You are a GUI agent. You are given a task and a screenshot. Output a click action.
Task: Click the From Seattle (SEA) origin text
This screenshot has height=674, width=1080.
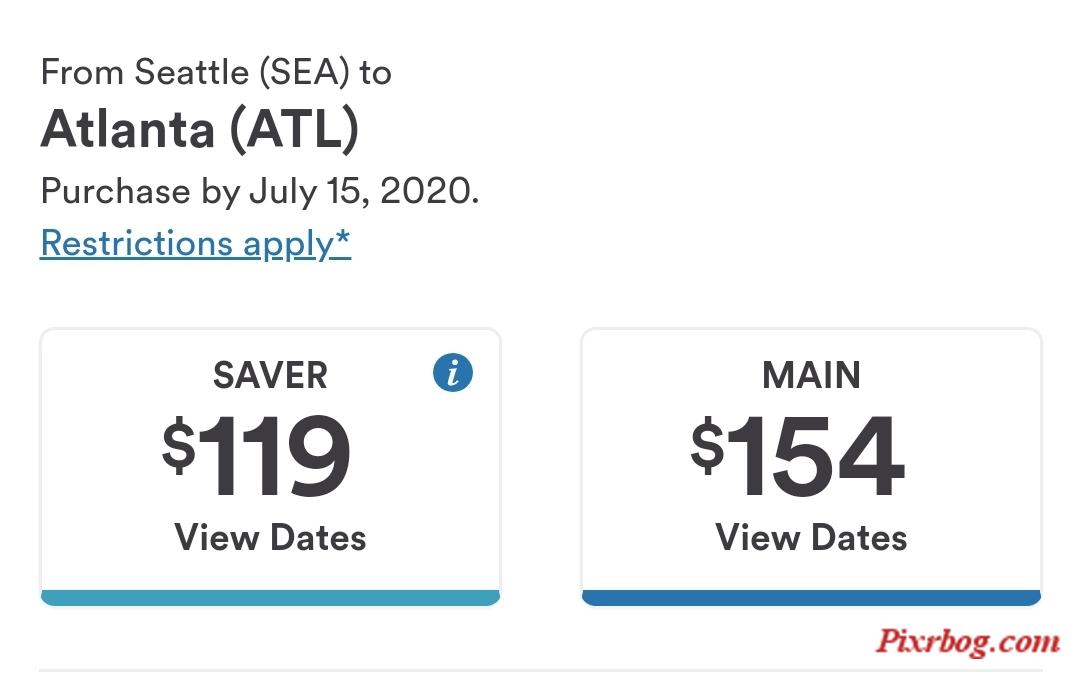click(216, 72)
